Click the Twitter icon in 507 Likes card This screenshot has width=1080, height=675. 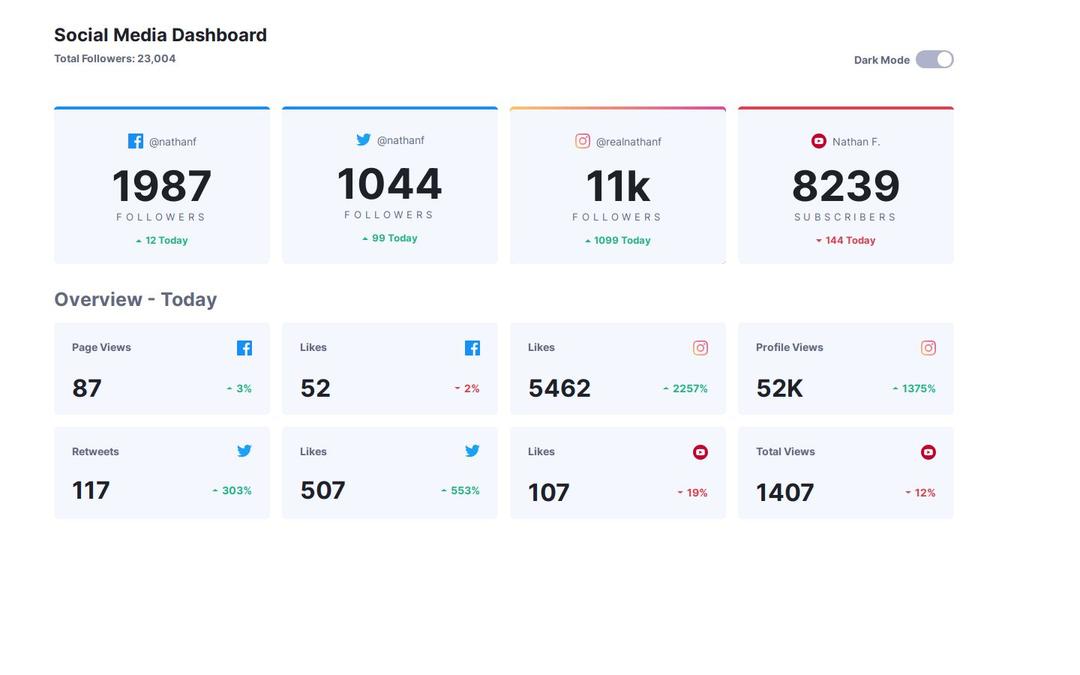[x=472, y=451]
